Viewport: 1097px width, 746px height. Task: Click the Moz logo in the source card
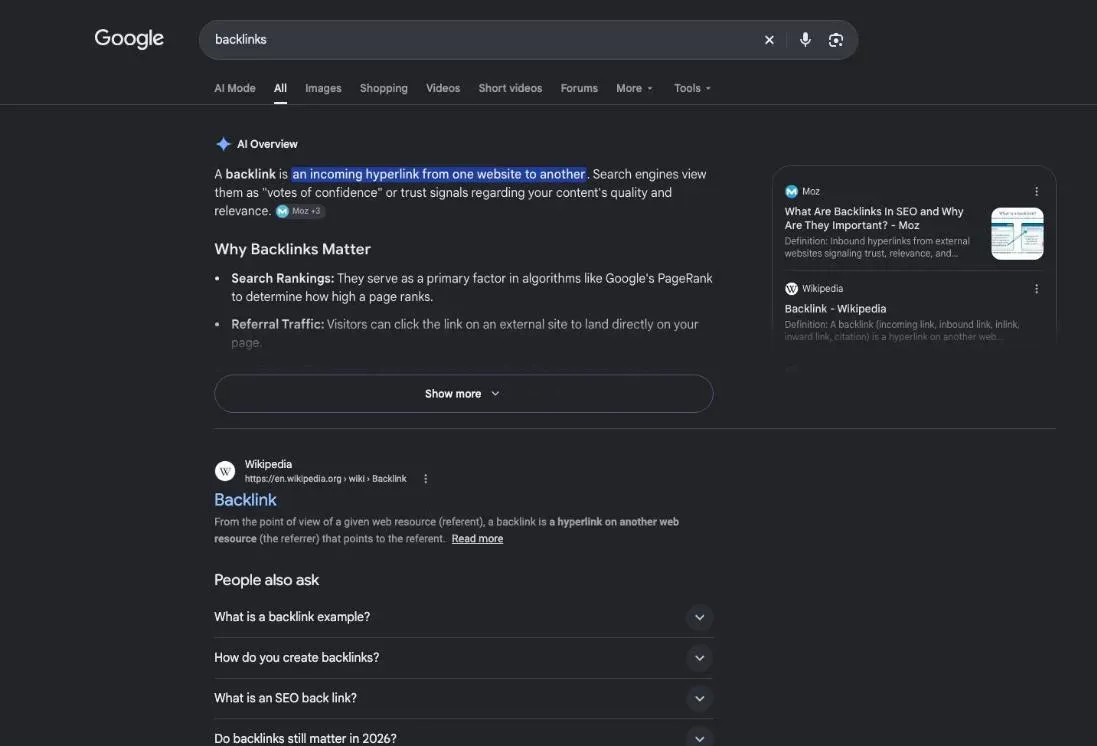coord(791,191)
